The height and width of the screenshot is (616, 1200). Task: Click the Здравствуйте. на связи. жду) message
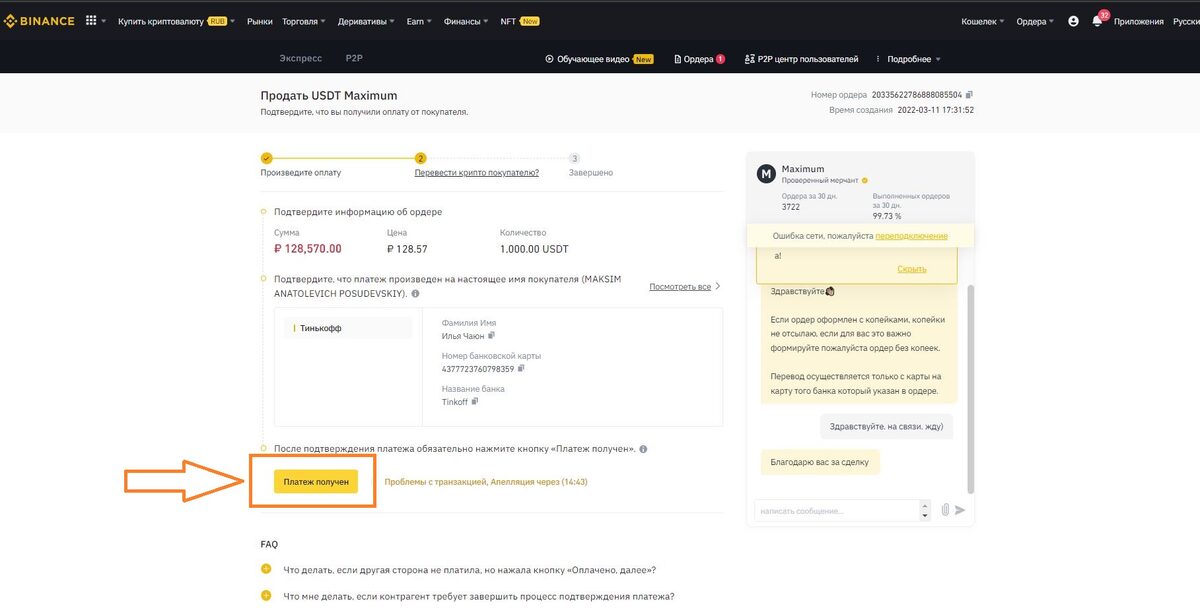point(886,427)
